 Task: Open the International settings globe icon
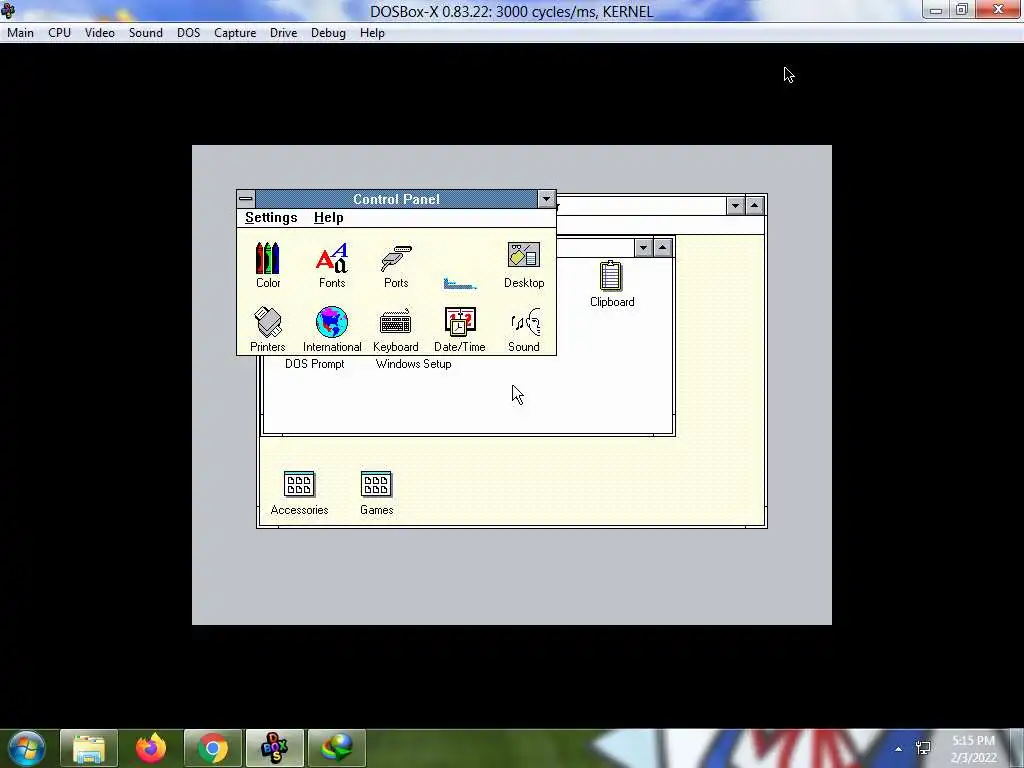332,328
